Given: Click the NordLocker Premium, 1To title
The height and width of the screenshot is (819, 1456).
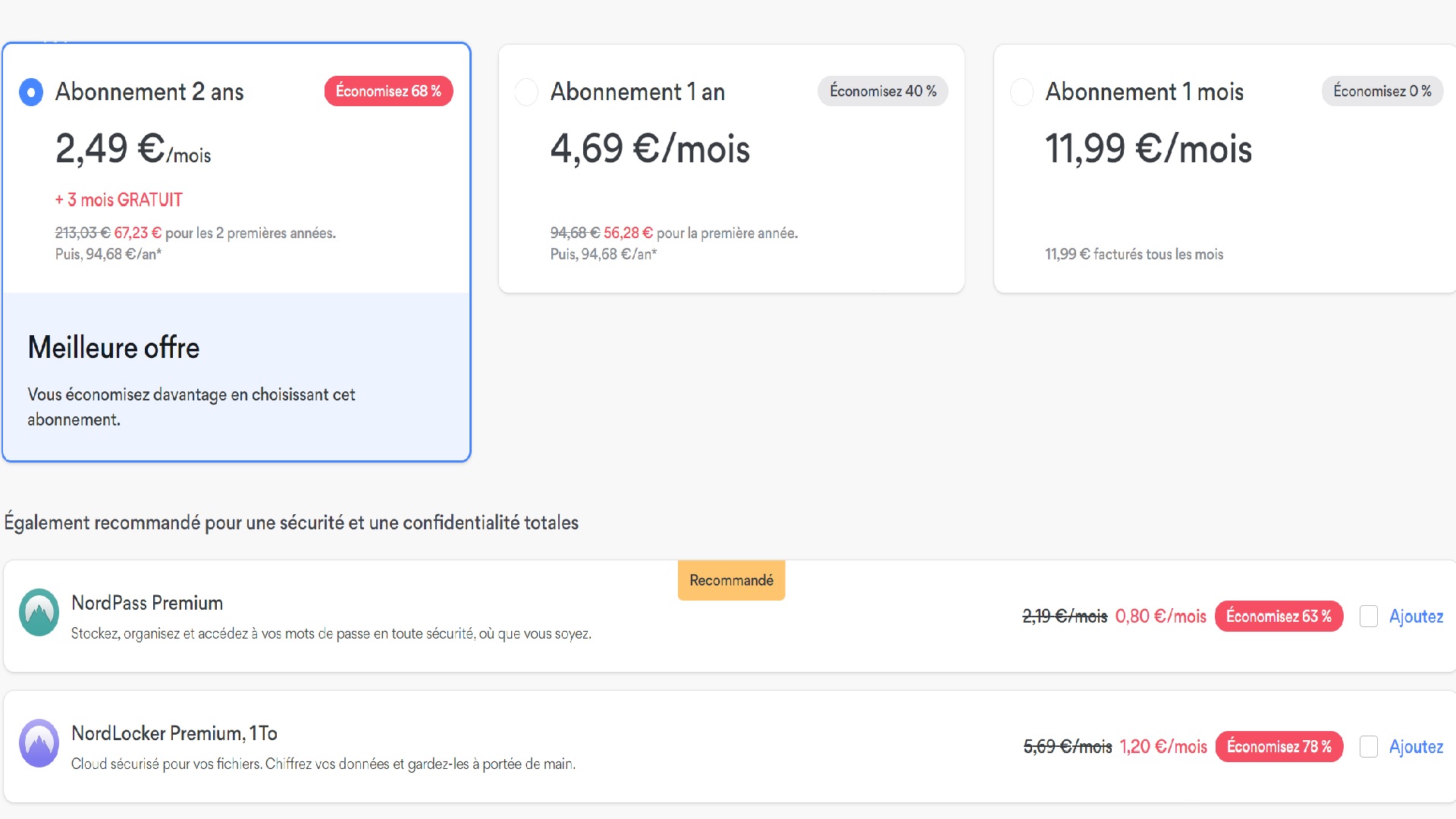Looking at the screenshot, I should [x=174, y=733].
